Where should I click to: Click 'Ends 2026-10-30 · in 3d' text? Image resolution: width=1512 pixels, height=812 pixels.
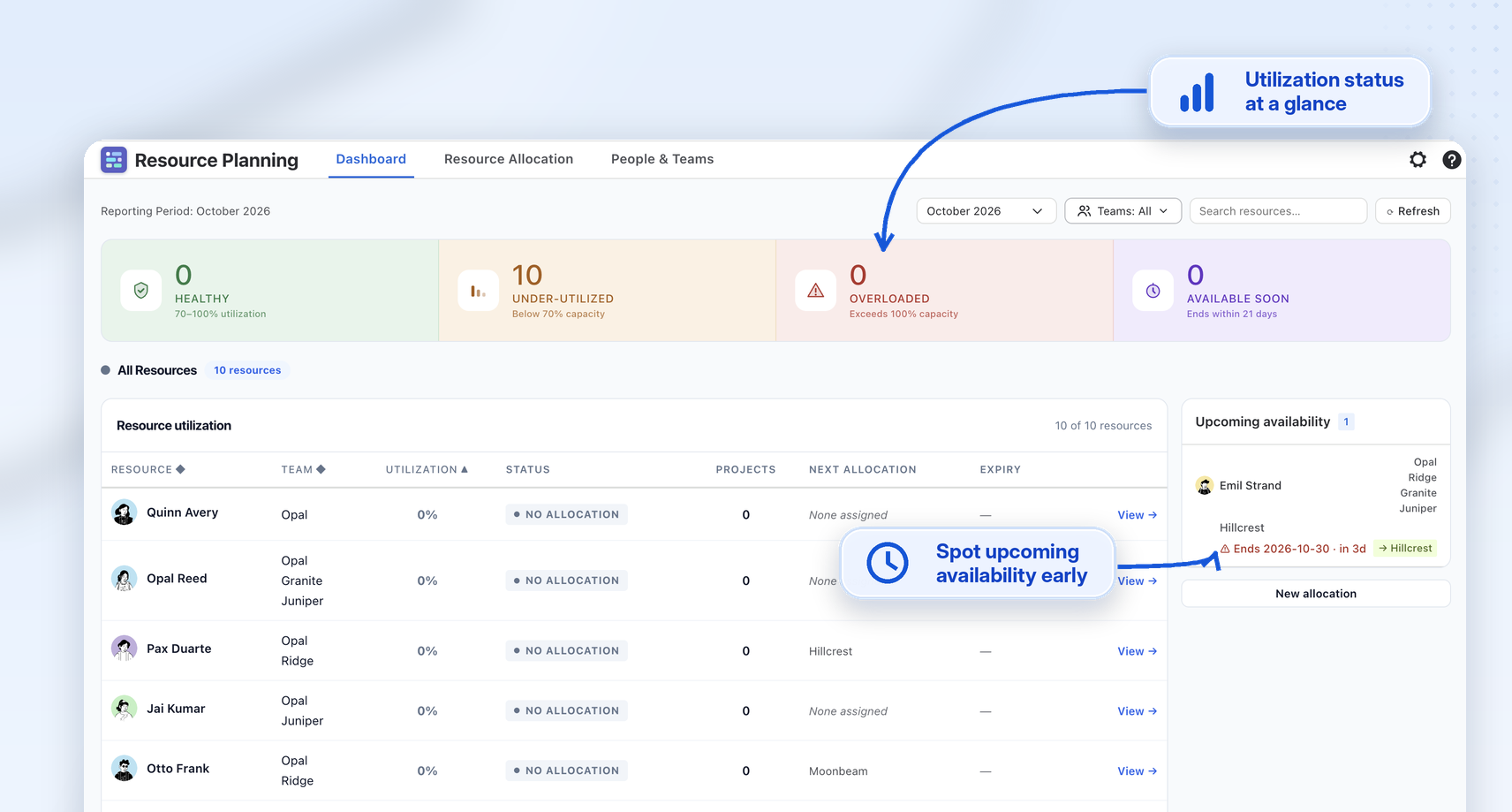point(1299,549)
